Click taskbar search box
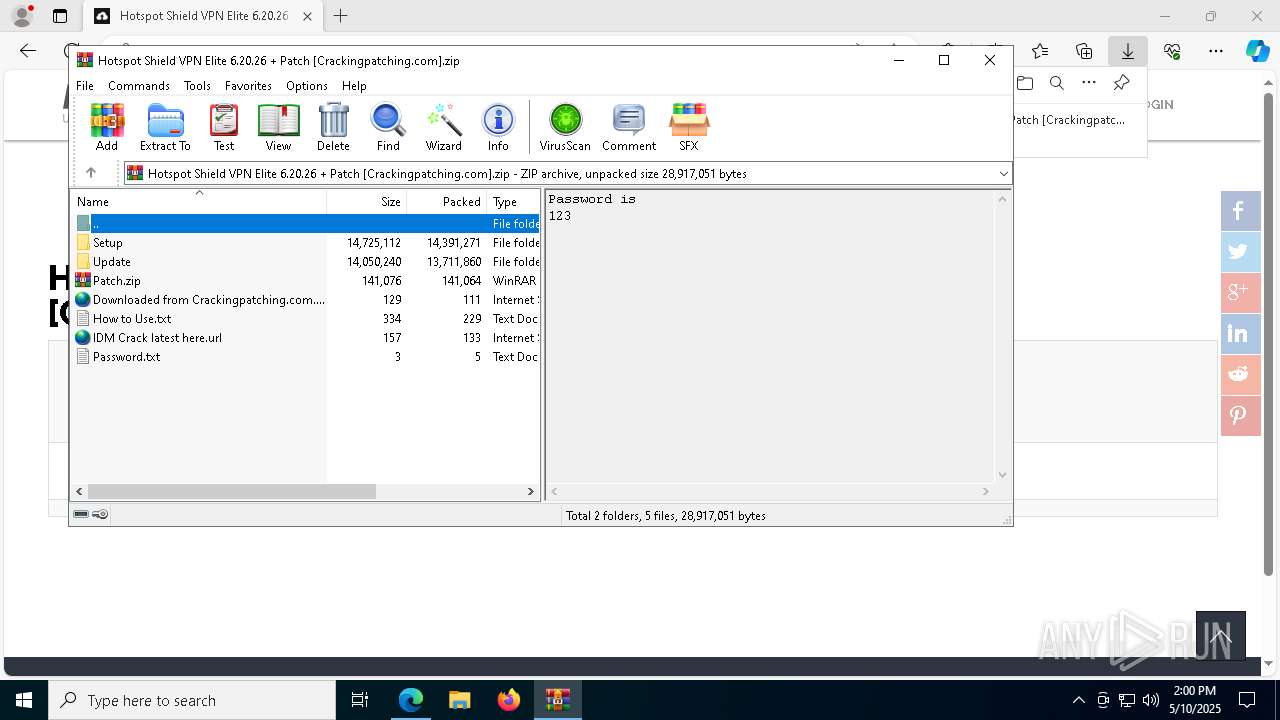 [192, 700]
